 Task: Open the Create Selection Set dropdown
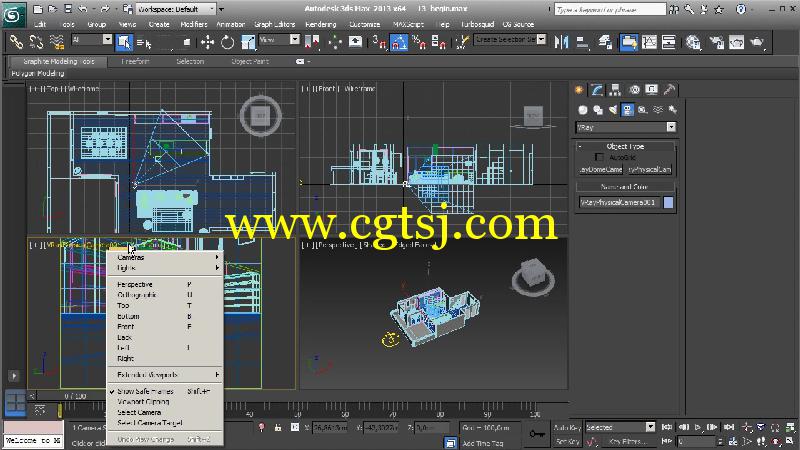click(510, 39)
